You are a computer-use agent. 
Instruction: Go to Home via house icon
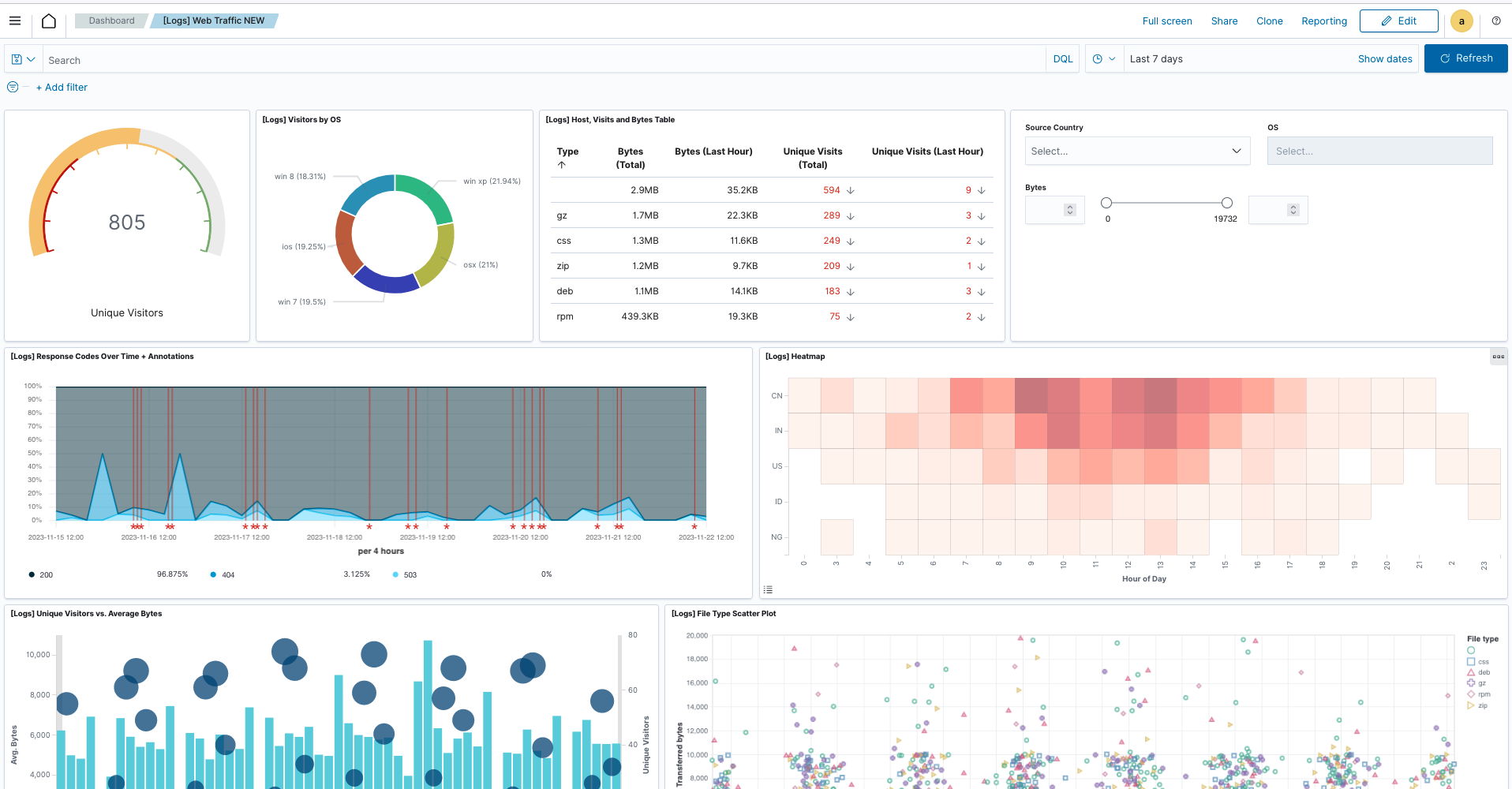(x=49, y=21)
